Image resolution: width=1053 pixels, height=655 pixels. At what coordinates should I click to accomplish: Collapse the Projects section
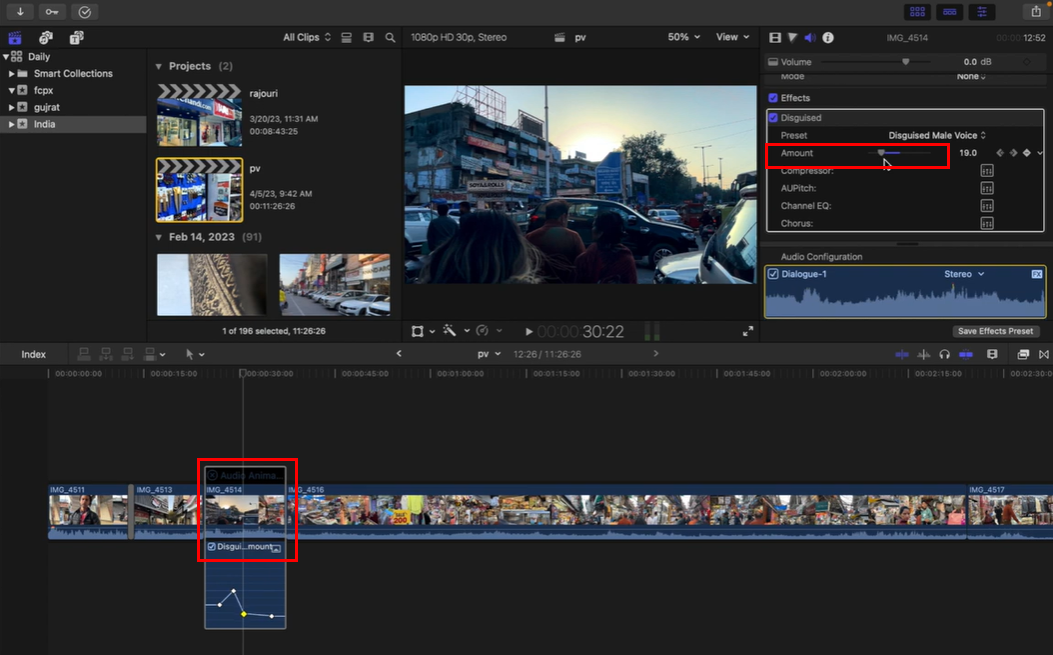(158, 67)
